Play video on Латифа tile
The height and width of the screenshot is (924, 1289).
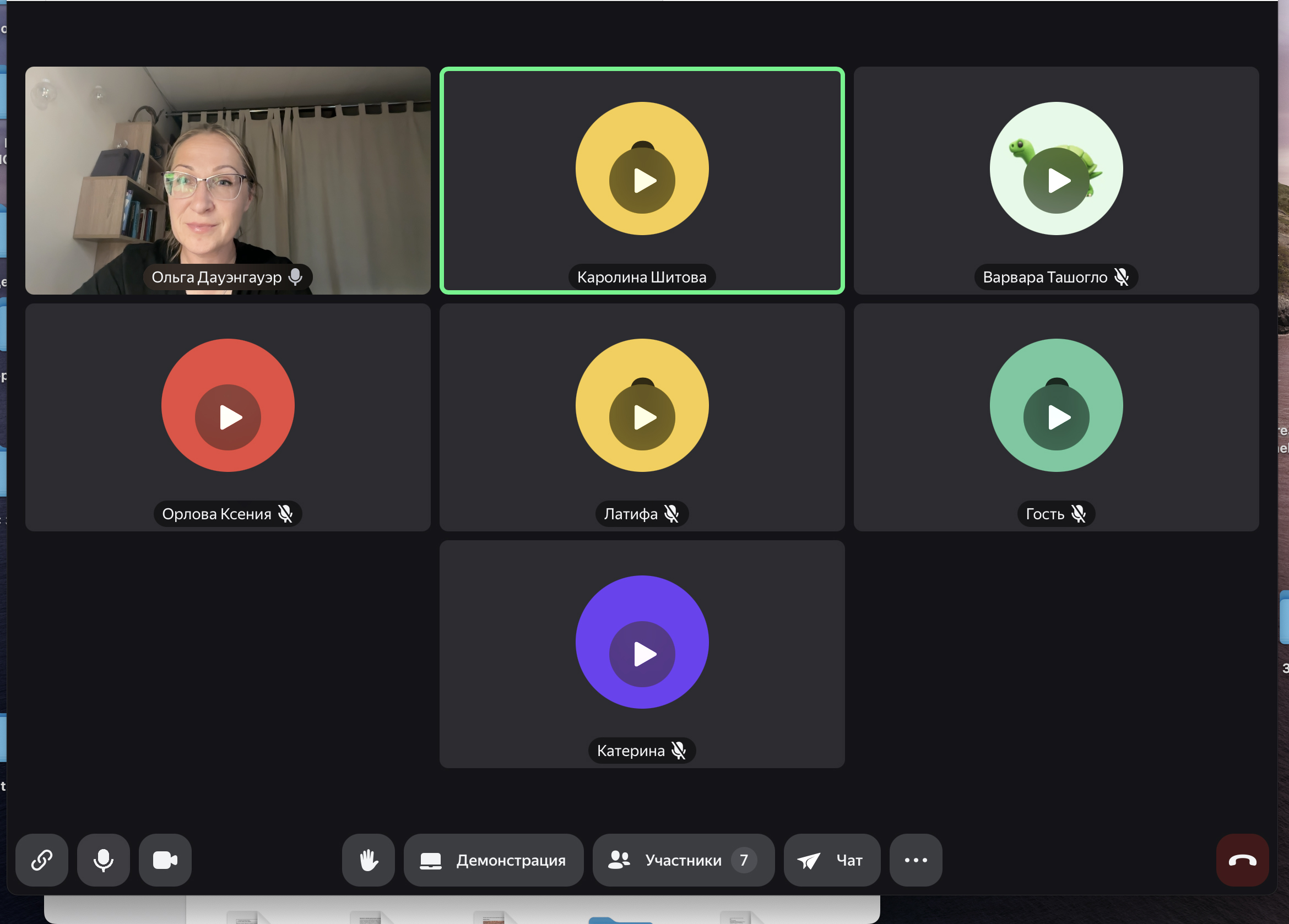[x=642, y=417]
